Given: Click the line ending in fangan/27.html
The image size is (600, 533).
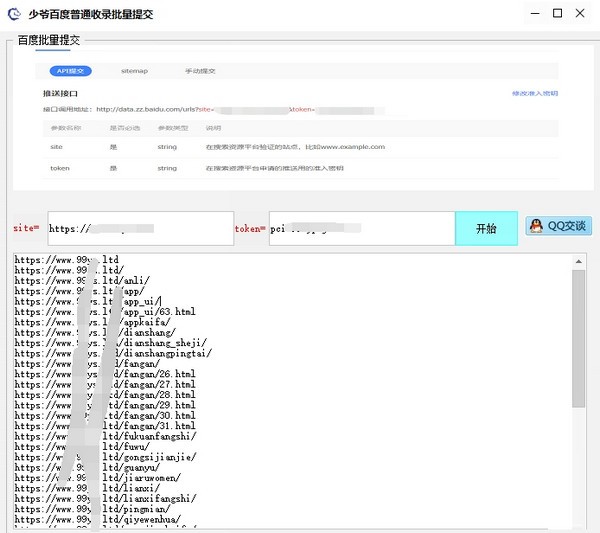Looking at the screenshot, I should [x=105, y=384].
